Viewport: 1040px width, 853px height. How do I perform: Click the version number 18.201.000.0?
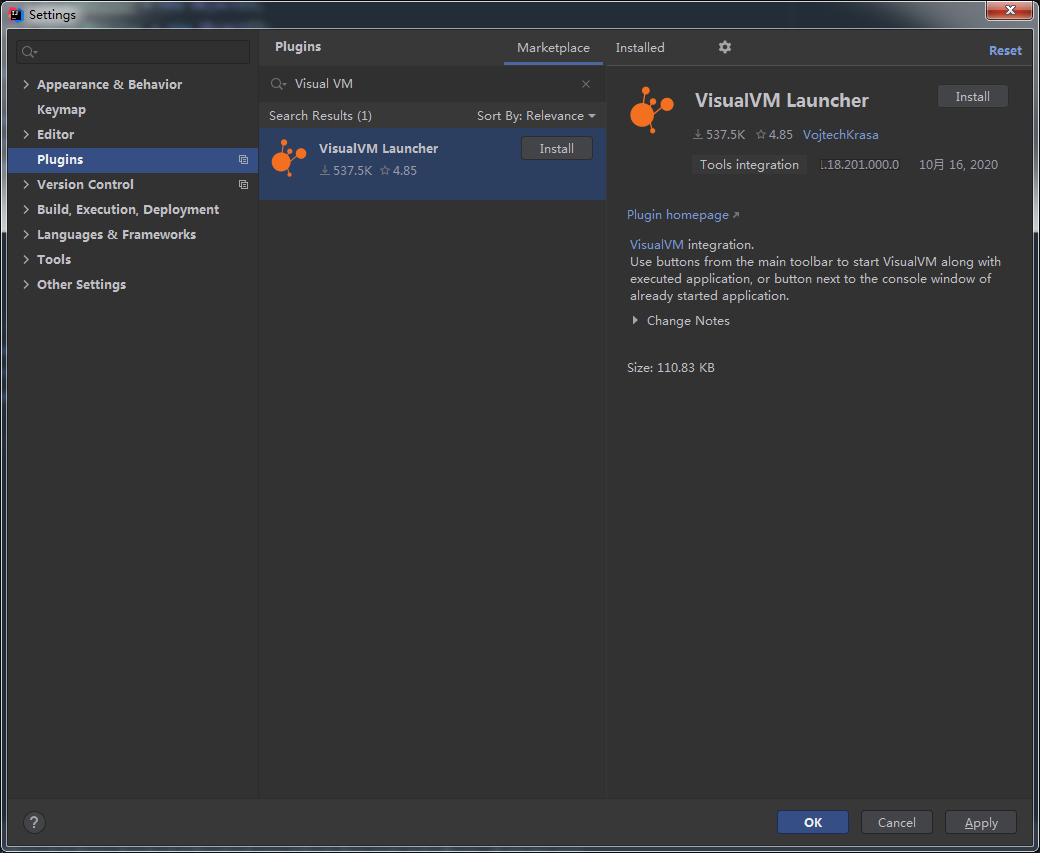pyautogui.click(x=860, y=164)
